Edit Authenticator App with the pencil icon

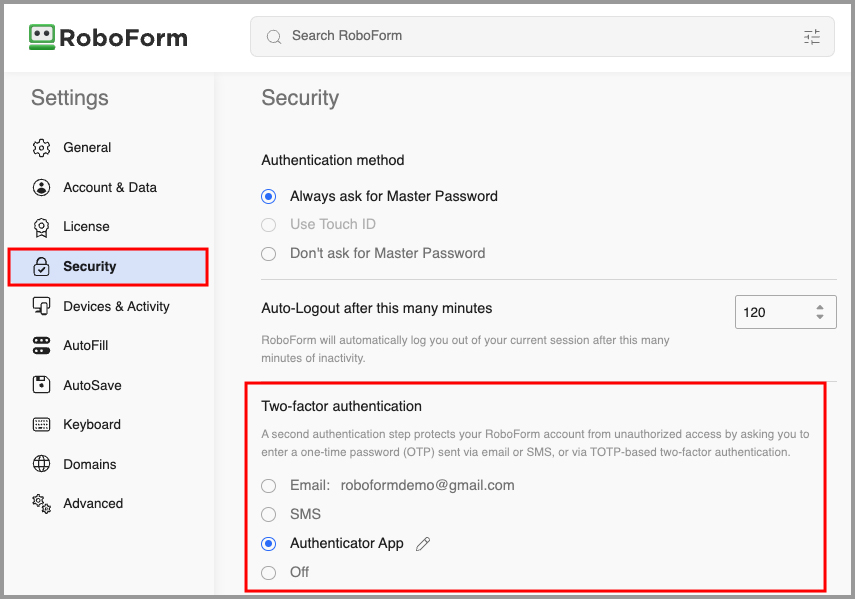pyautogui.click(x=422, y=543)
